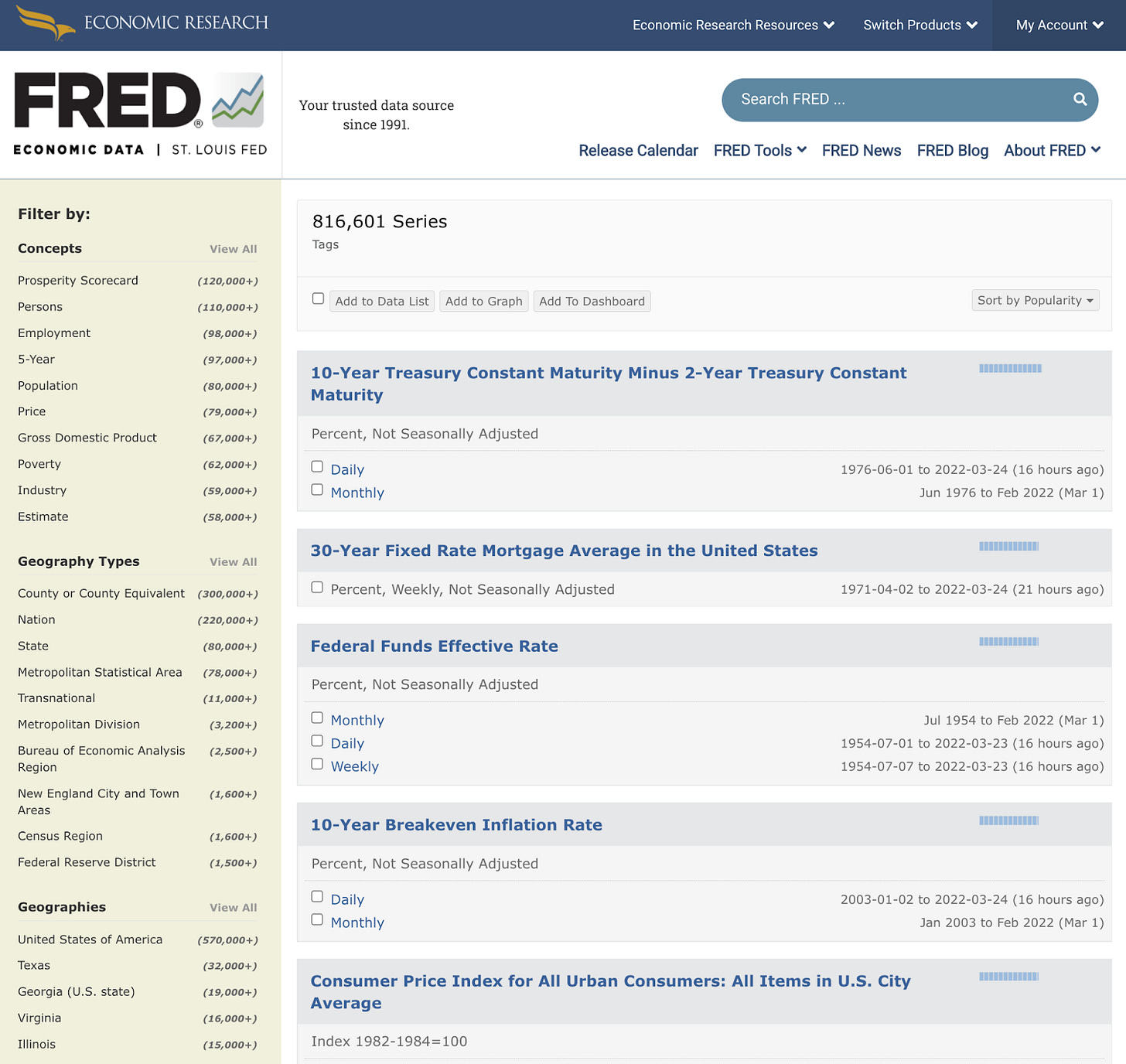
Task: Open the Switch Products dropdown
Action: point(920,25)
